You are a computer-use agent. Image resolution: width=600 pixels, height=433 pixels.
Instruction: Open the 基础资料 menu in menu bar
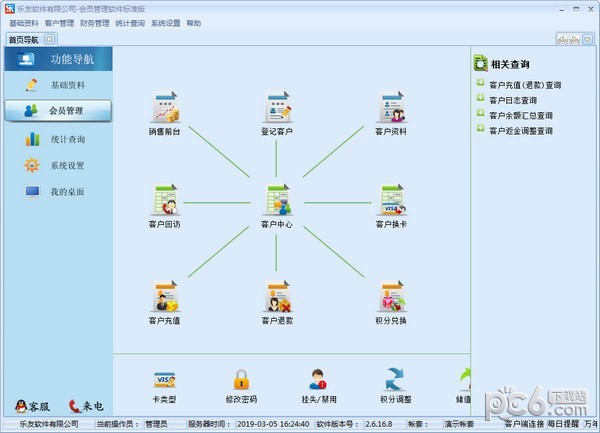click(x=24, y=22)
